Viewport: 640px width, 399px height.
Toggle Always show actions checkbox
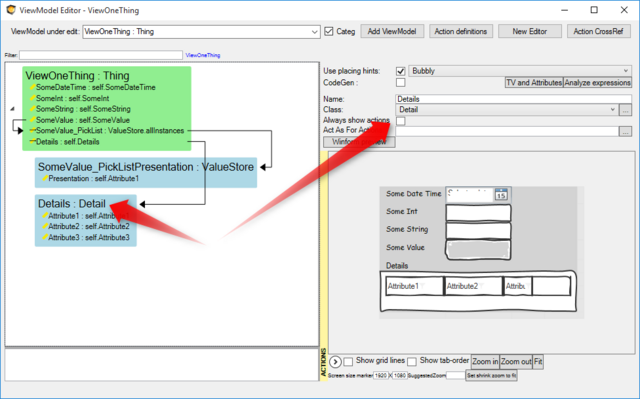click(400, 121)
